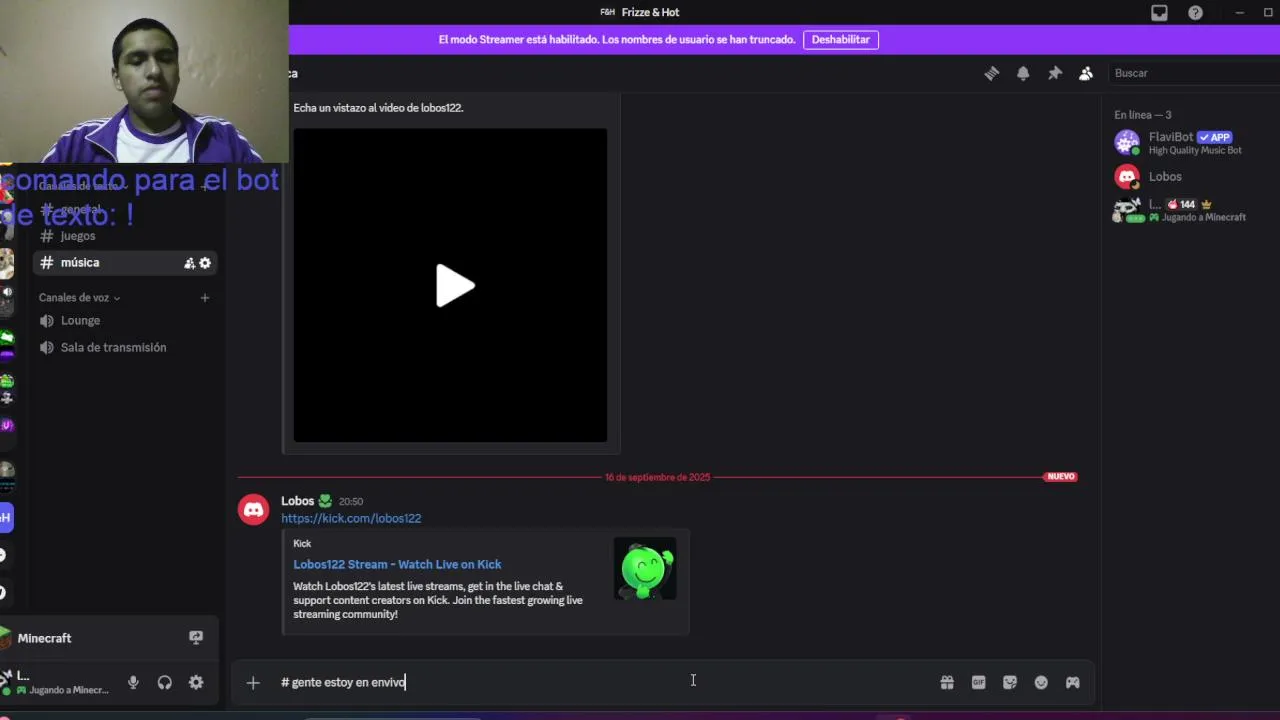Show pinned messages pin icon
This screenshot has height=720, width=1280.
[1054, 73]
